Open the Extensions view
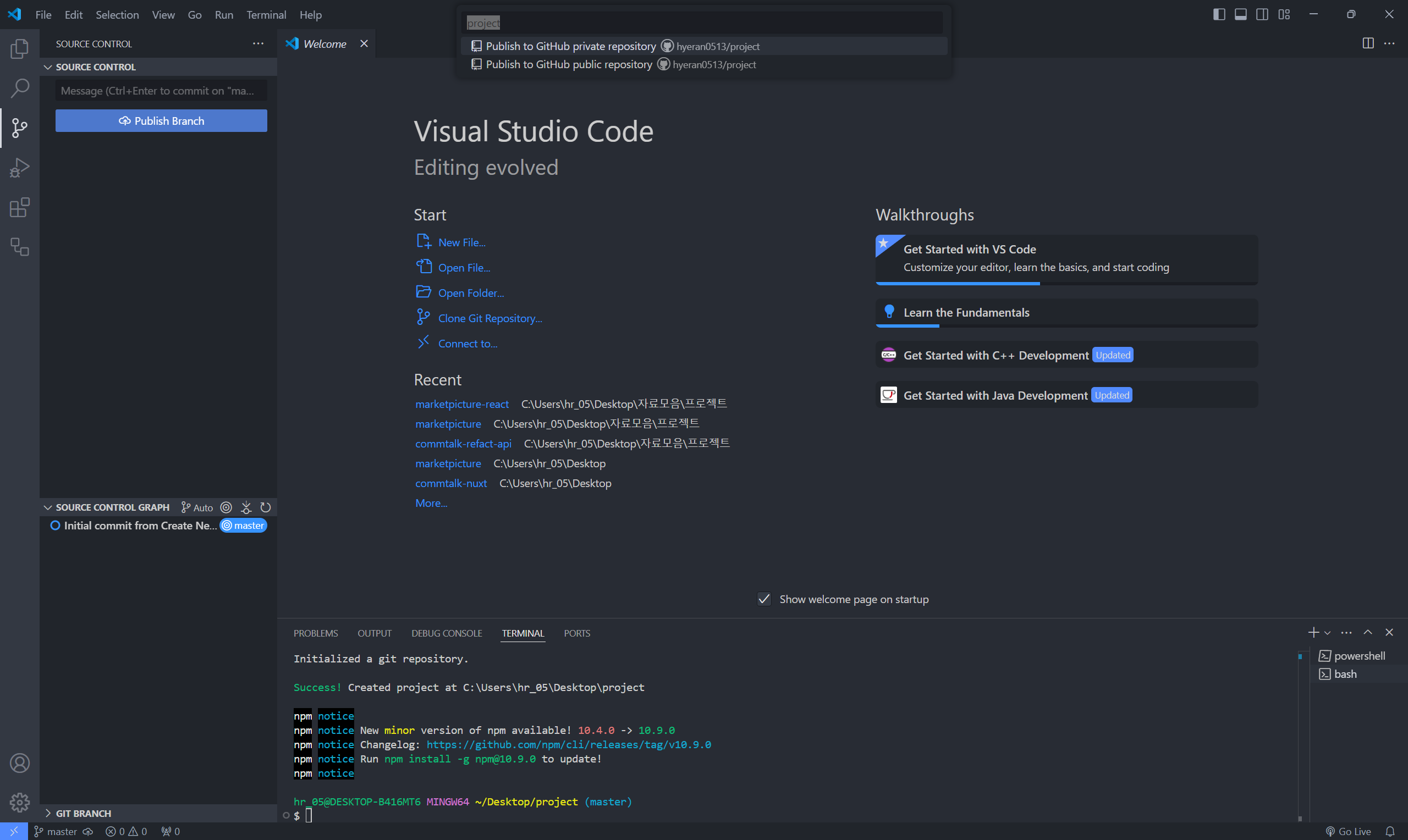Screen dimensions: 1408x840 19,207
